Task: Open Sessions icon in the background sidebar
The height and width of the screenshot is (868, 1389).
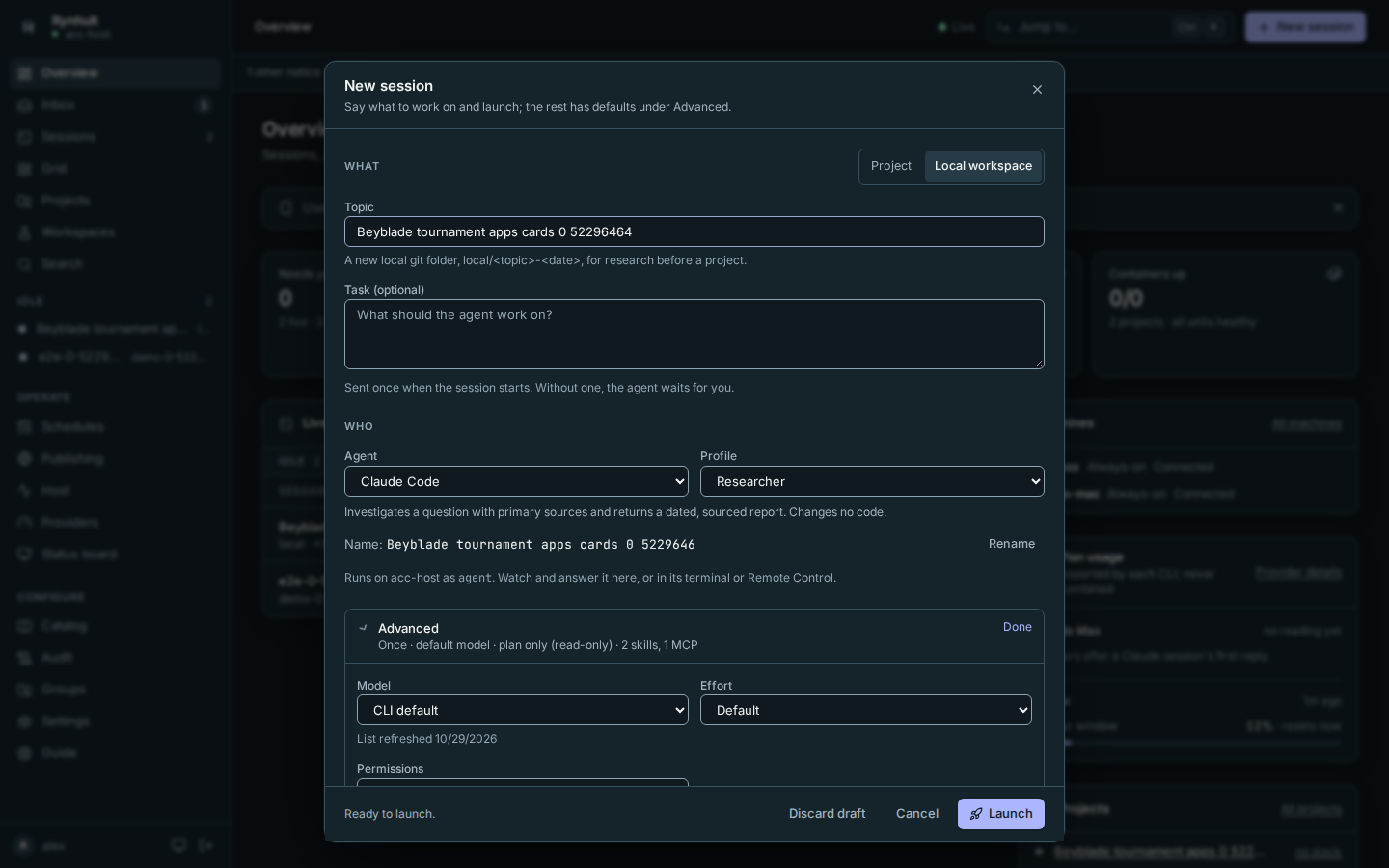Action: coord(25,137)
